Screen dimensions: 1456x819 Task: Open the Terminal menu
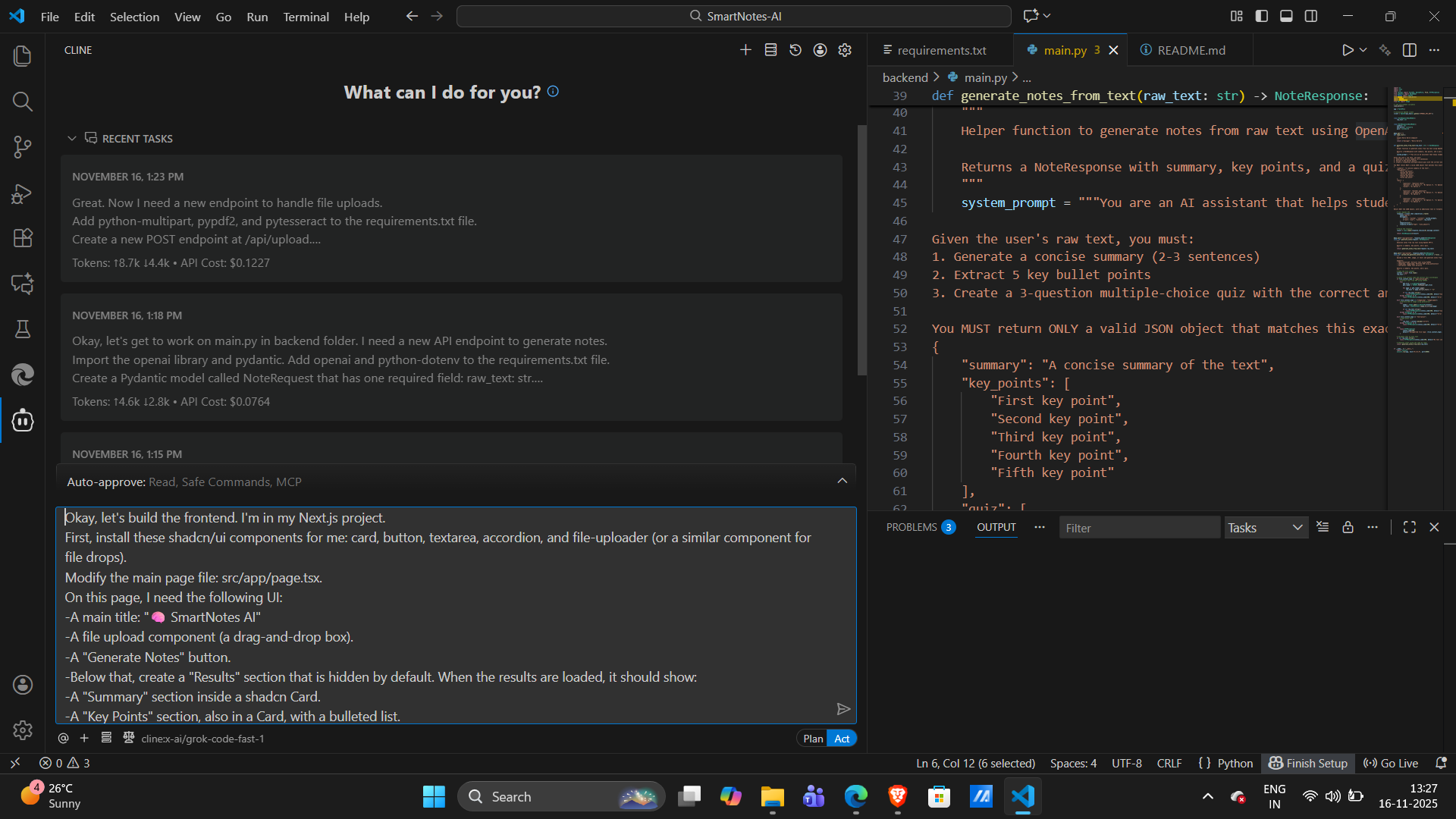(306, 17)
